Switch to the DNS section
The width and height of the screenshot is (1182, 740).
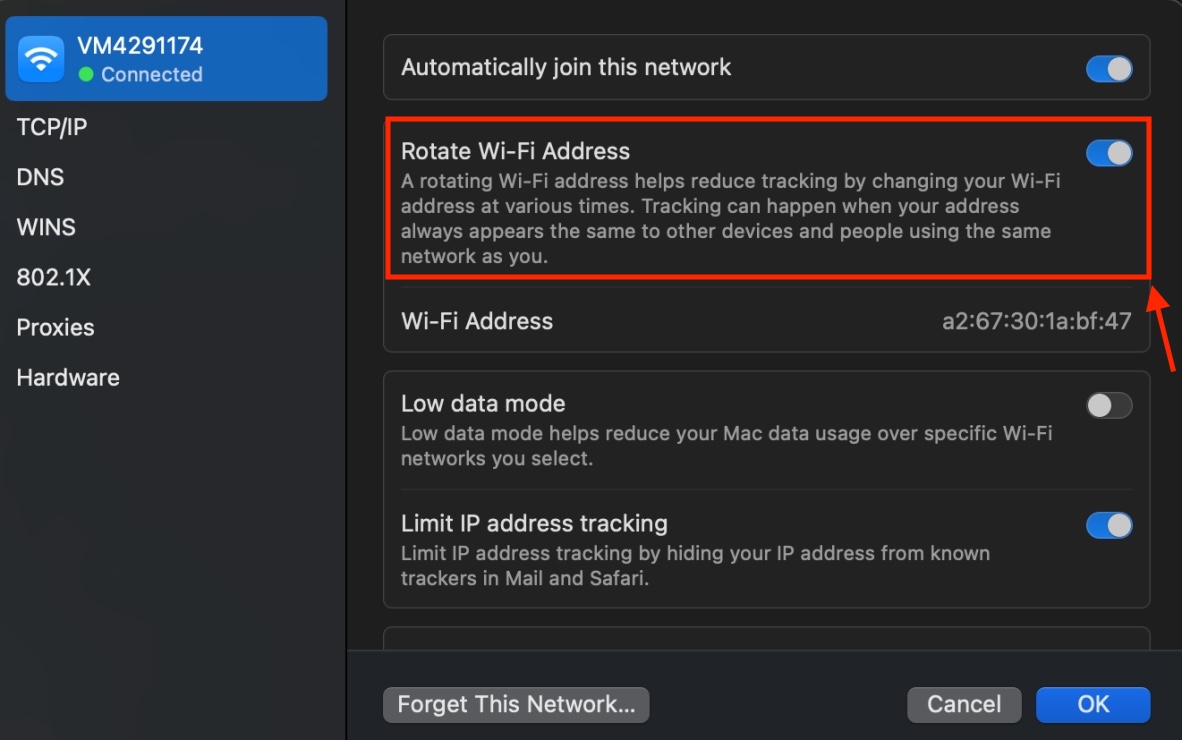41,177
